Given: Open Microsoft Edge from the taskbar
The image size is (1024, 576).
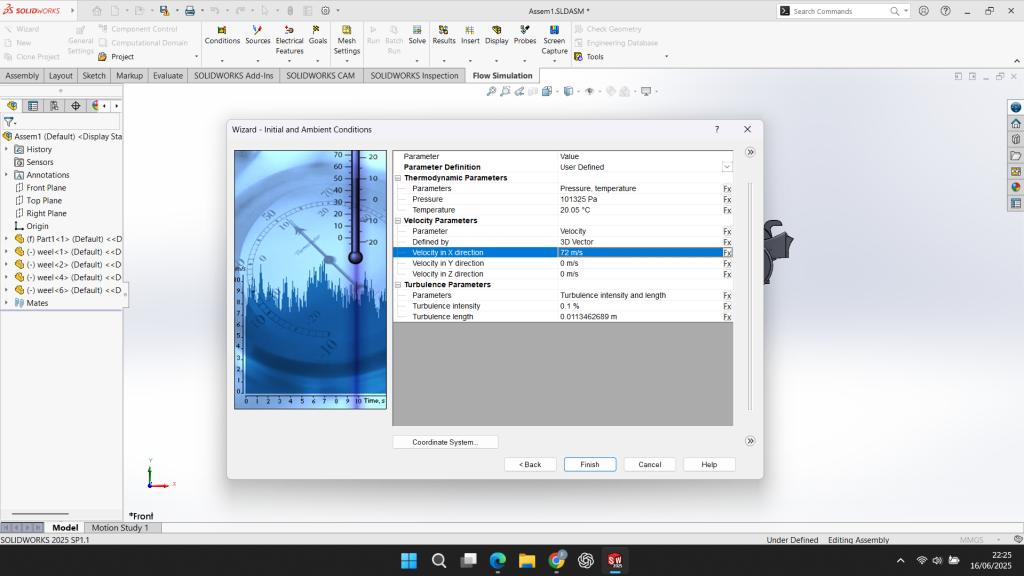Looking at the screenshot, I should point(498,560).
